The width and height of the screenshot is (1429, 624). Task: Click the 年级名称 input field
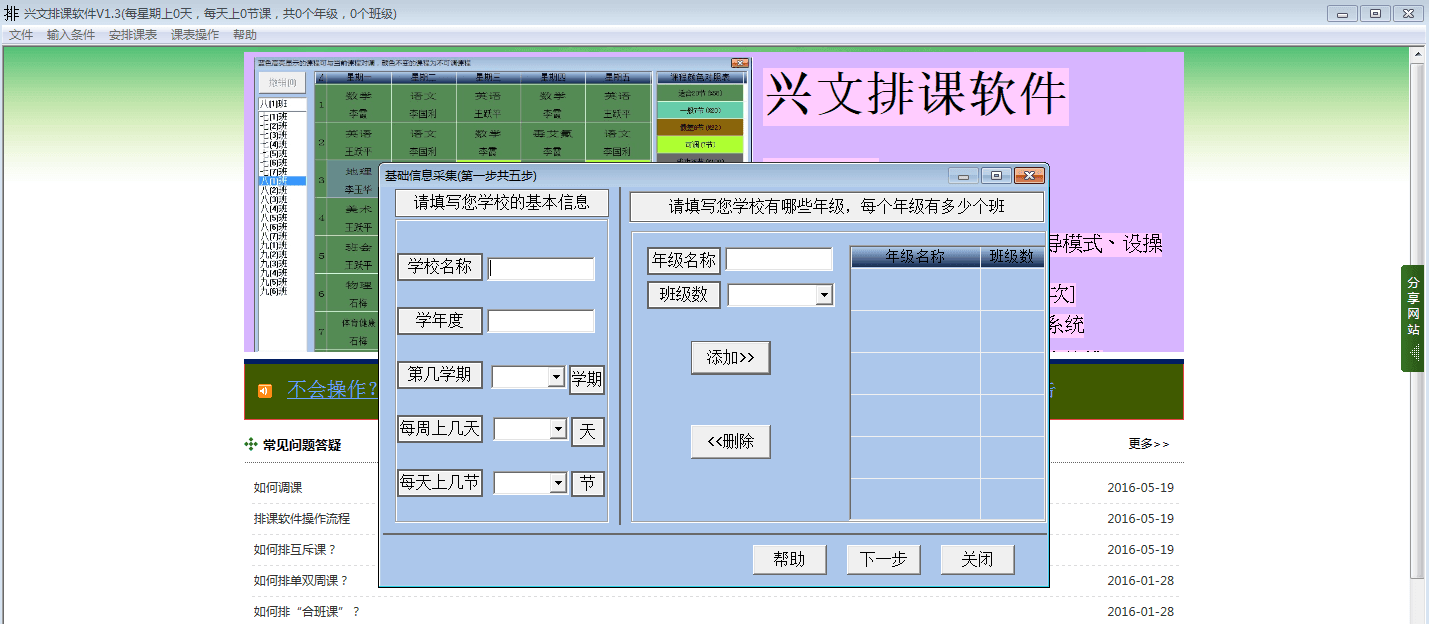[779, 260]
